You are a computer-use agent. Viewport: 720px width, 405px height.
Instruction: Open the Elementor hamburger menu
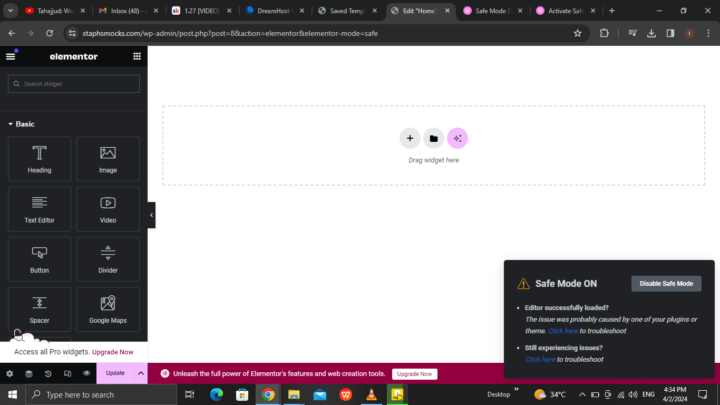(11, 56)
